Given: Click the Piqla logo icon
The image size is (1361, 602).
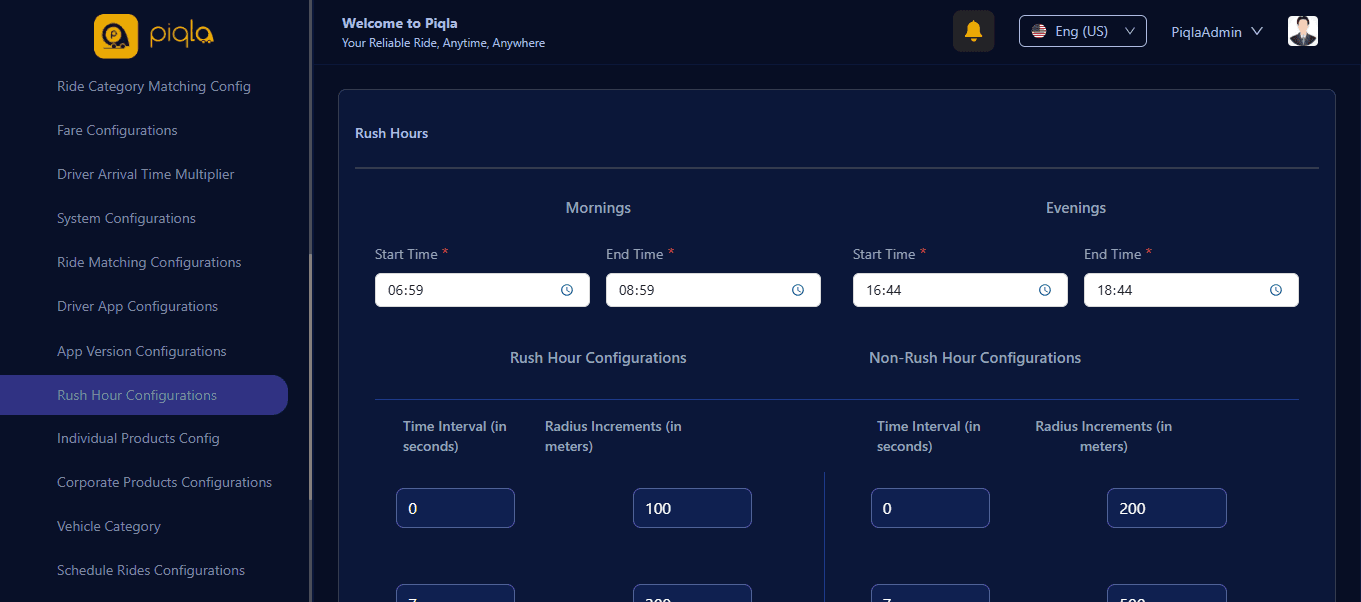Looking at the screenshot, I should (116, 36).
